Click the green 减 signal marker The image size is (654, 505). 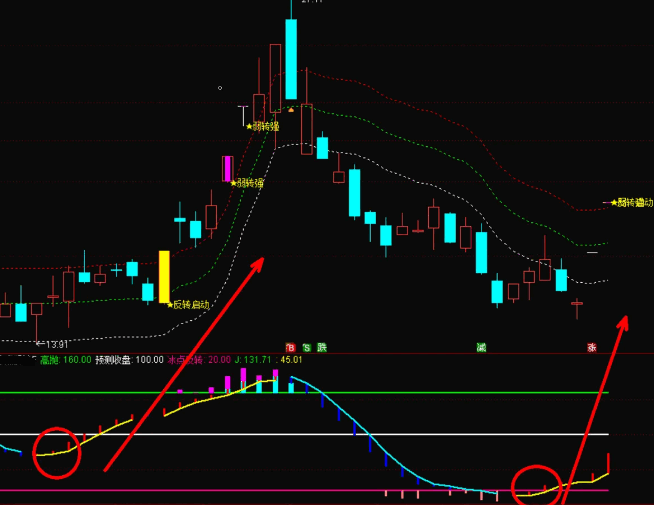coord(481,347)
